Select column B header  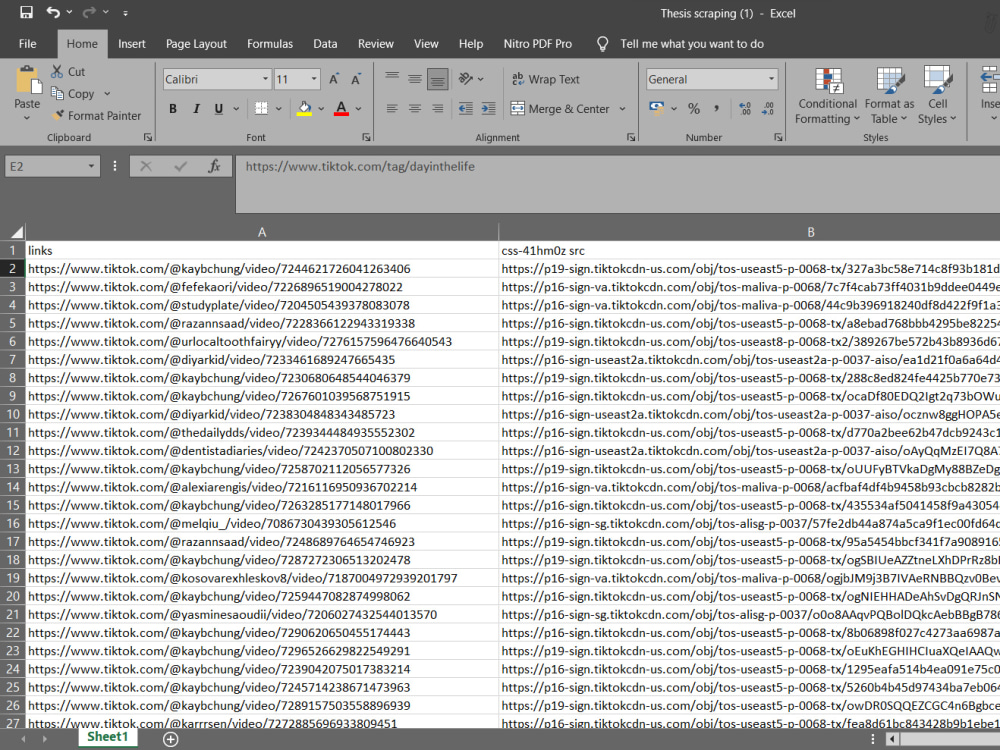811,232
